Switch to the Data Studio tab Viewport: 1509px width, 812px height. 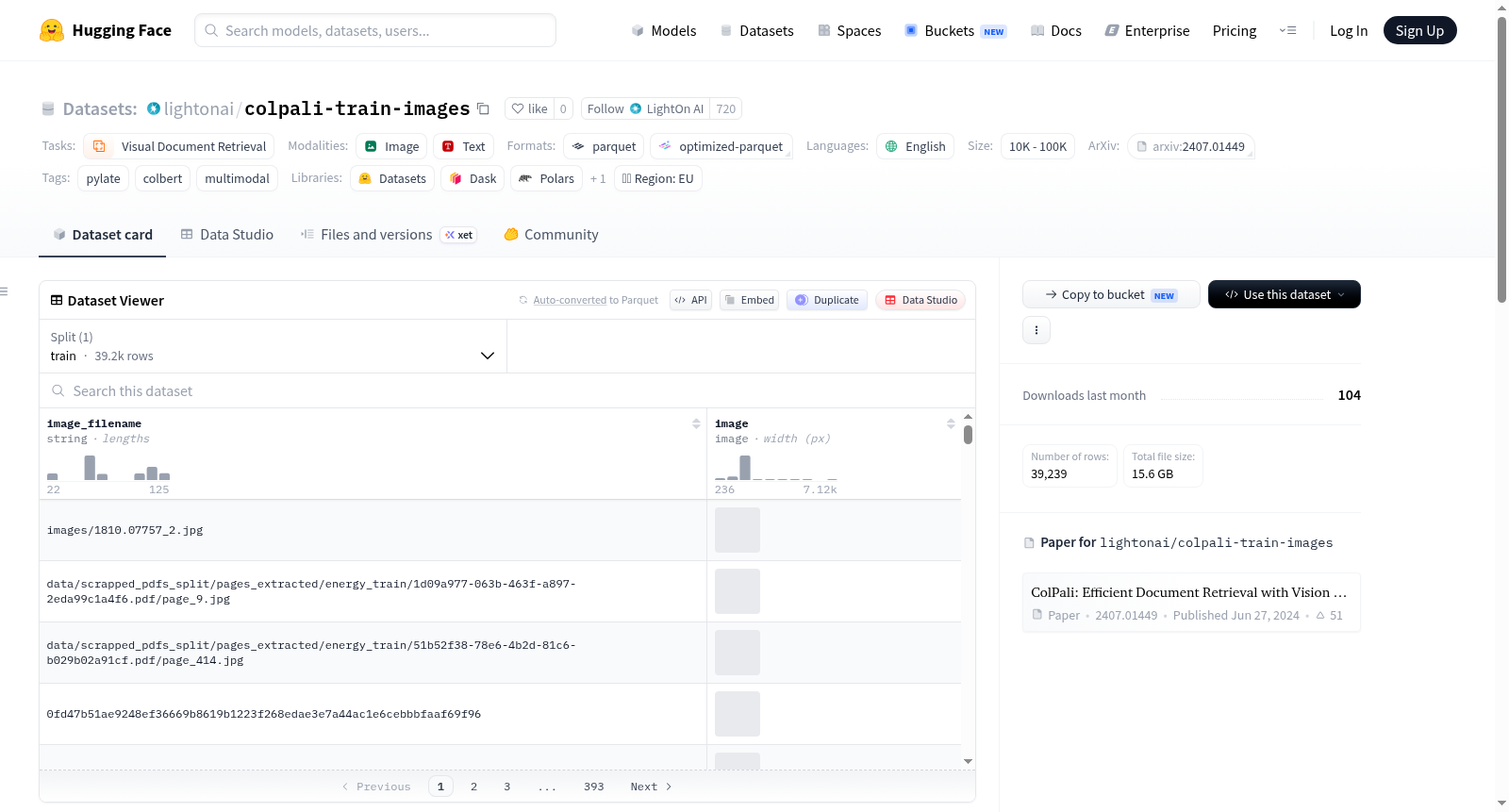point(227,235)
